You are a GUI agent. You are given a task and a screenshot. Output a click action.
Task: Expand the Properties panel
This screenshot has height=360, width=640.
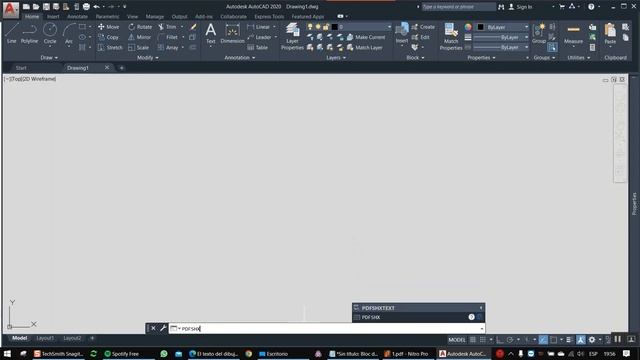point(482,58)
